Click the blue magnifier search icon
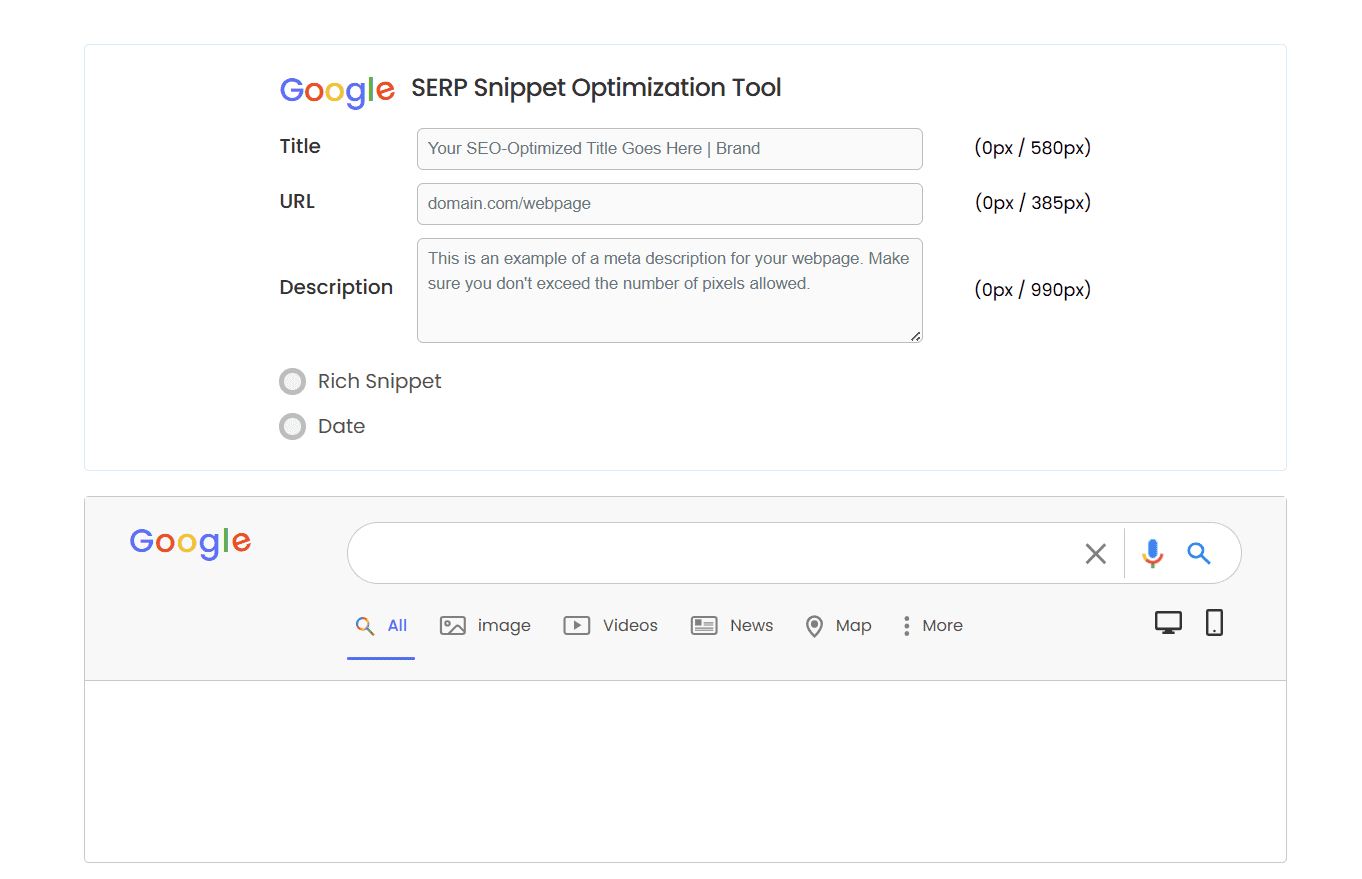Viewport: 1362px width, 879px height. pos(1199,553)
